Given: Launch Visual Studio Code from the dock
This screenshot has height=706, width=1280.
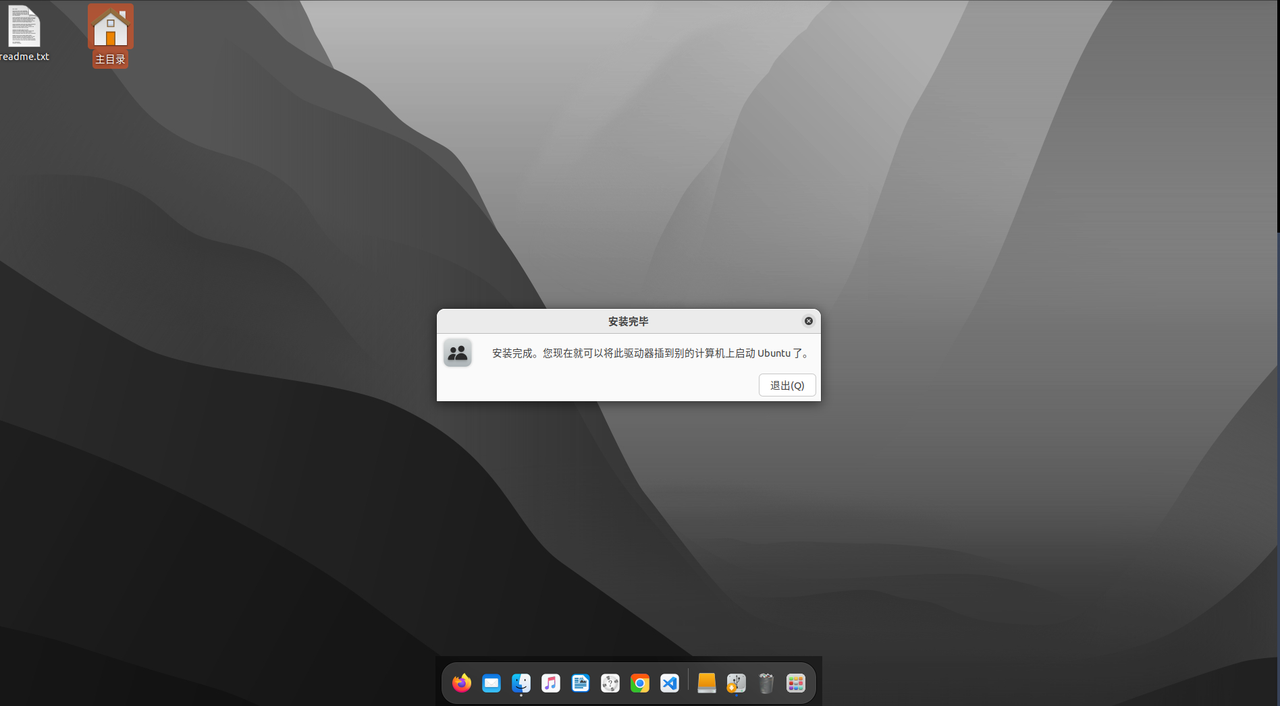Looking at the screenshot, I should point(670,683).
